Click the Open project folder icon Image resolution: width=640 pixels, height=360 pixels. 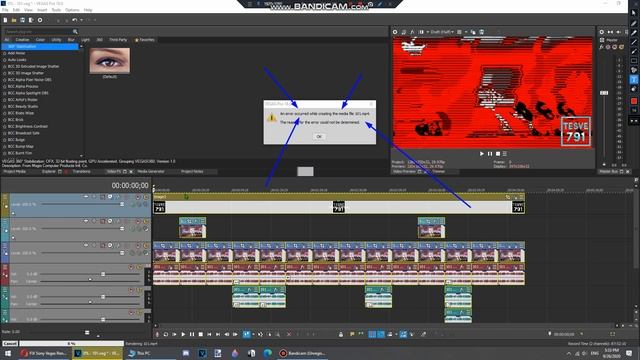(x=14, y=20)
